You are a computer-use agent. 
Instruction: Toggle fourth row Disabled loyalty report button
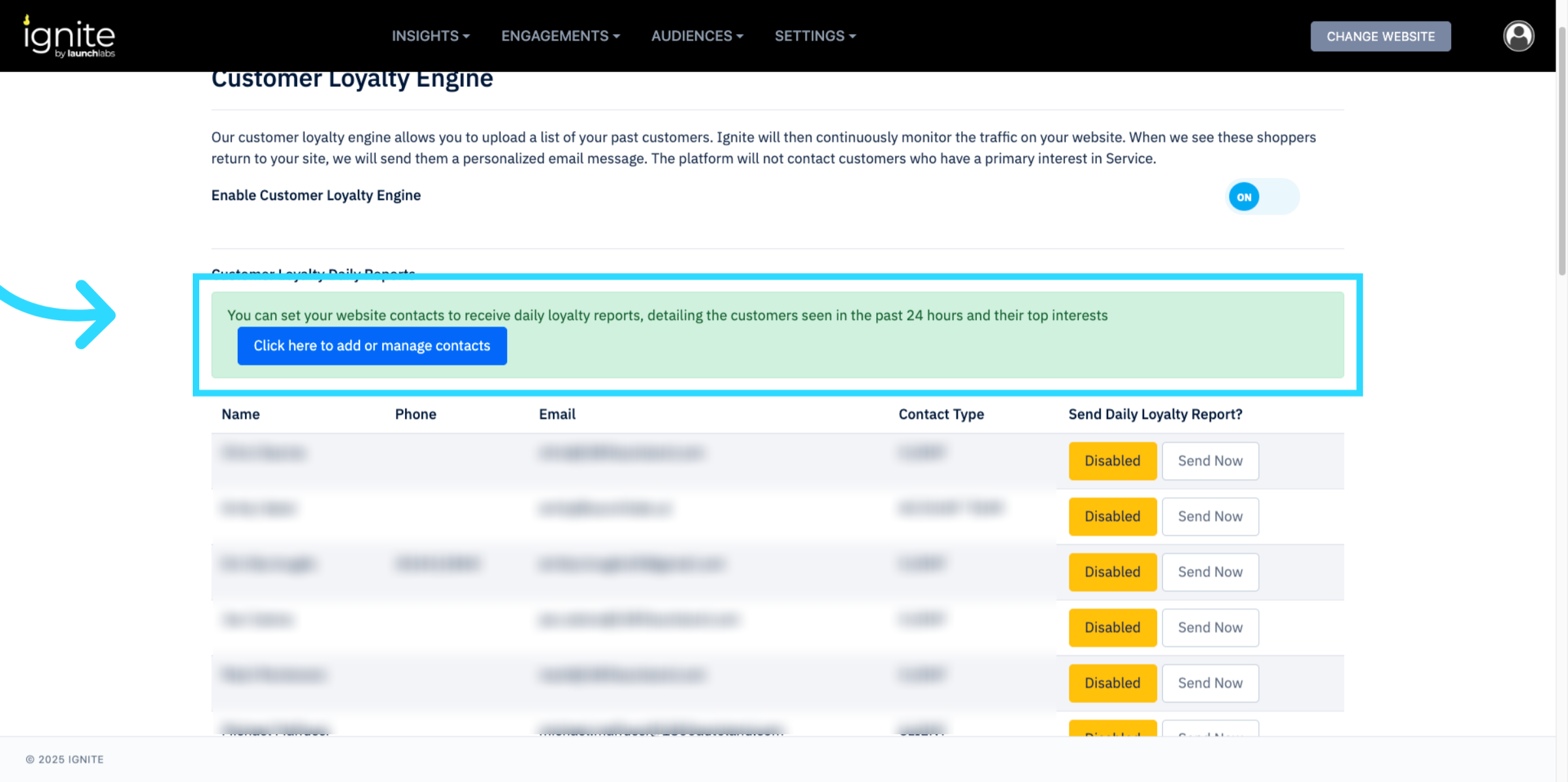tap(1112, 627)
